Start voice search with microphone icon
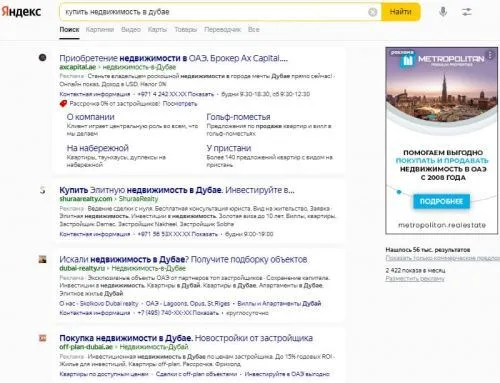The height and width of the screenshot is (383, 500). (443, 12)
